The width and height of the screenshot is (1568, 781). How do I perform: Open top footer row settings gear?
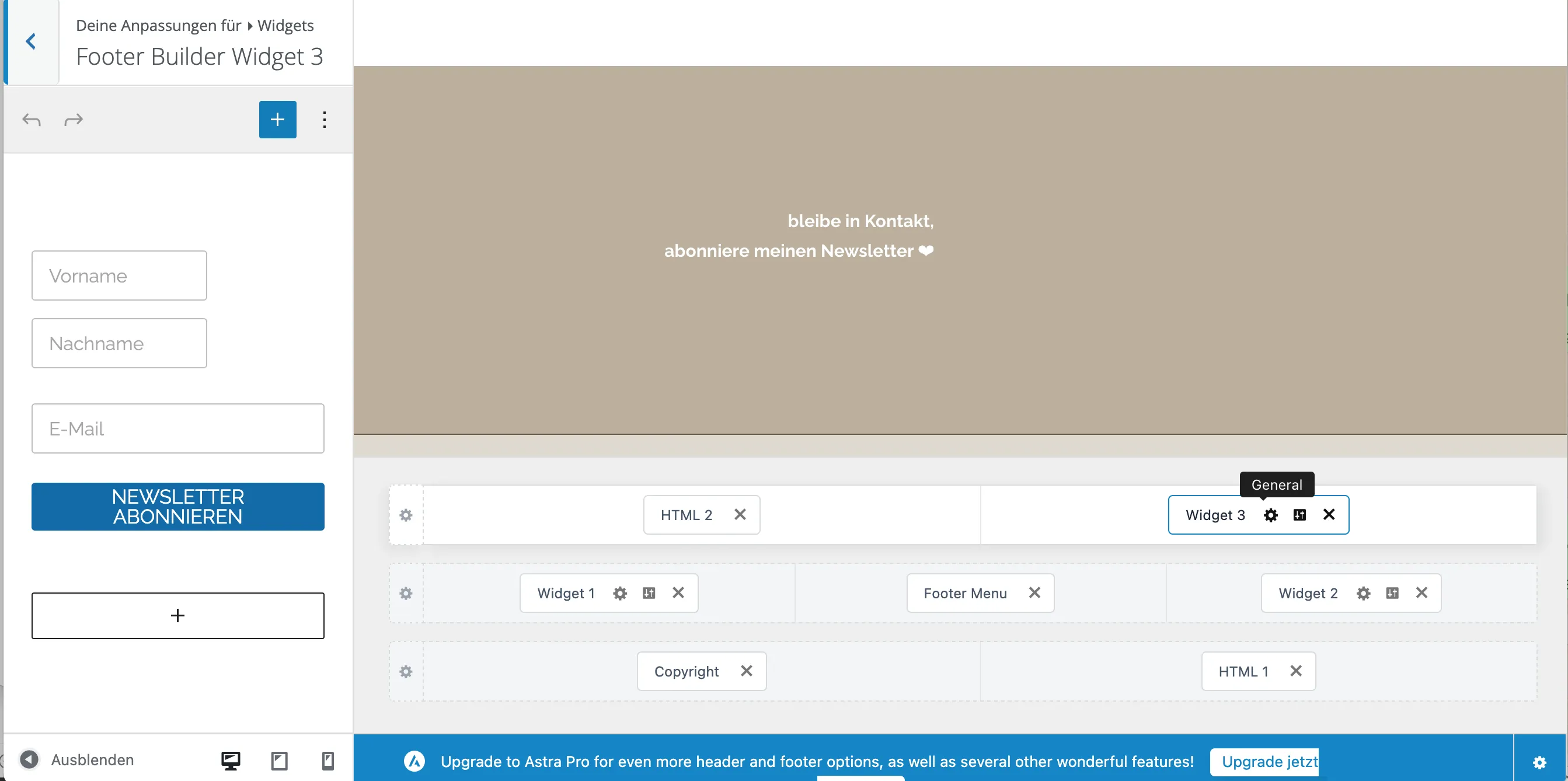[x=406, y=515]
